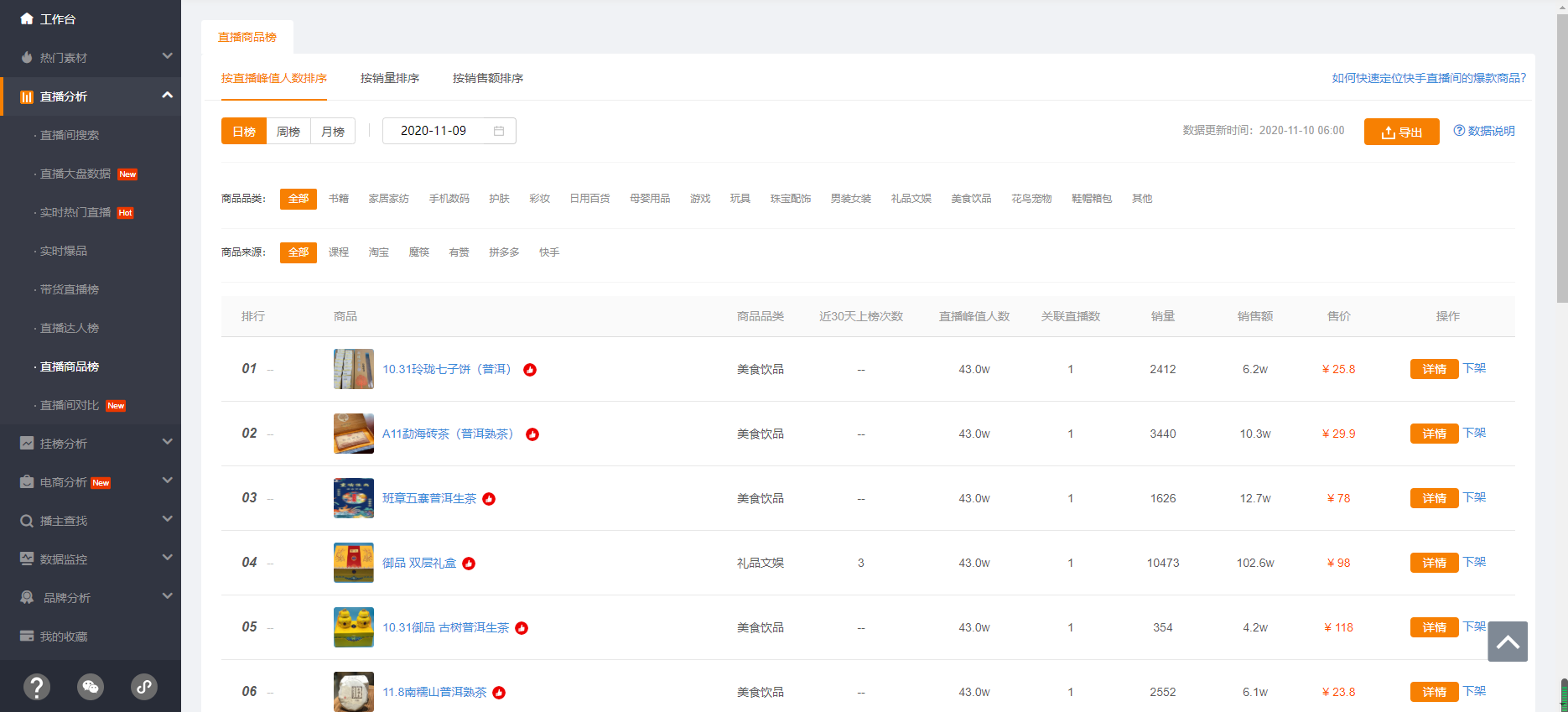Switch to 按销量排序 tab
Image resolution: width=1568 pixels, height=712 pixels.
390,78
